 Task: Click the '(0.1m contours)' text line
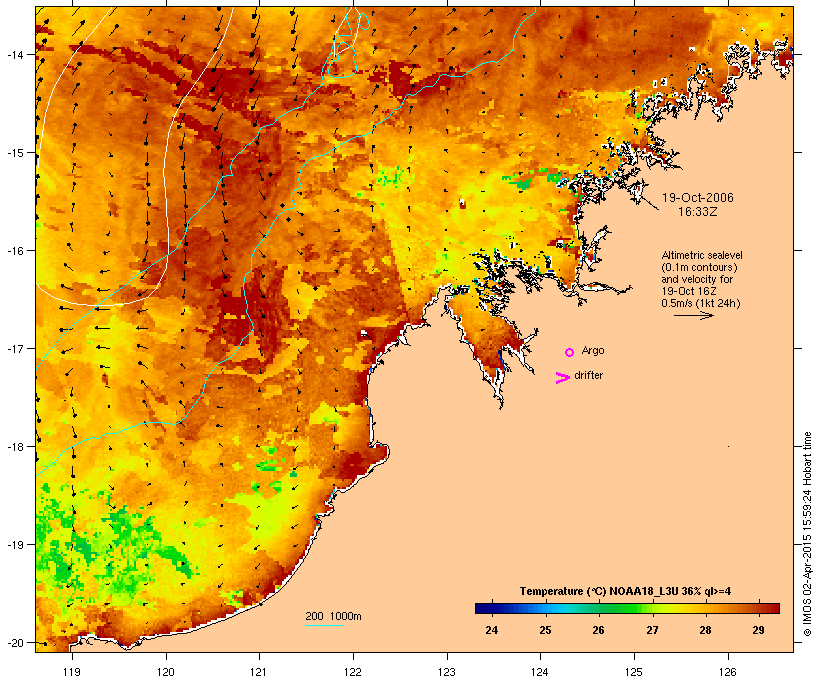tap(700, 267)
